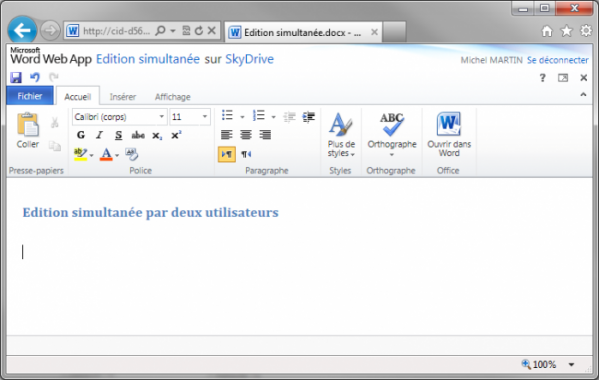Close the Edition simultanée.docx tab

click(374, 32)
